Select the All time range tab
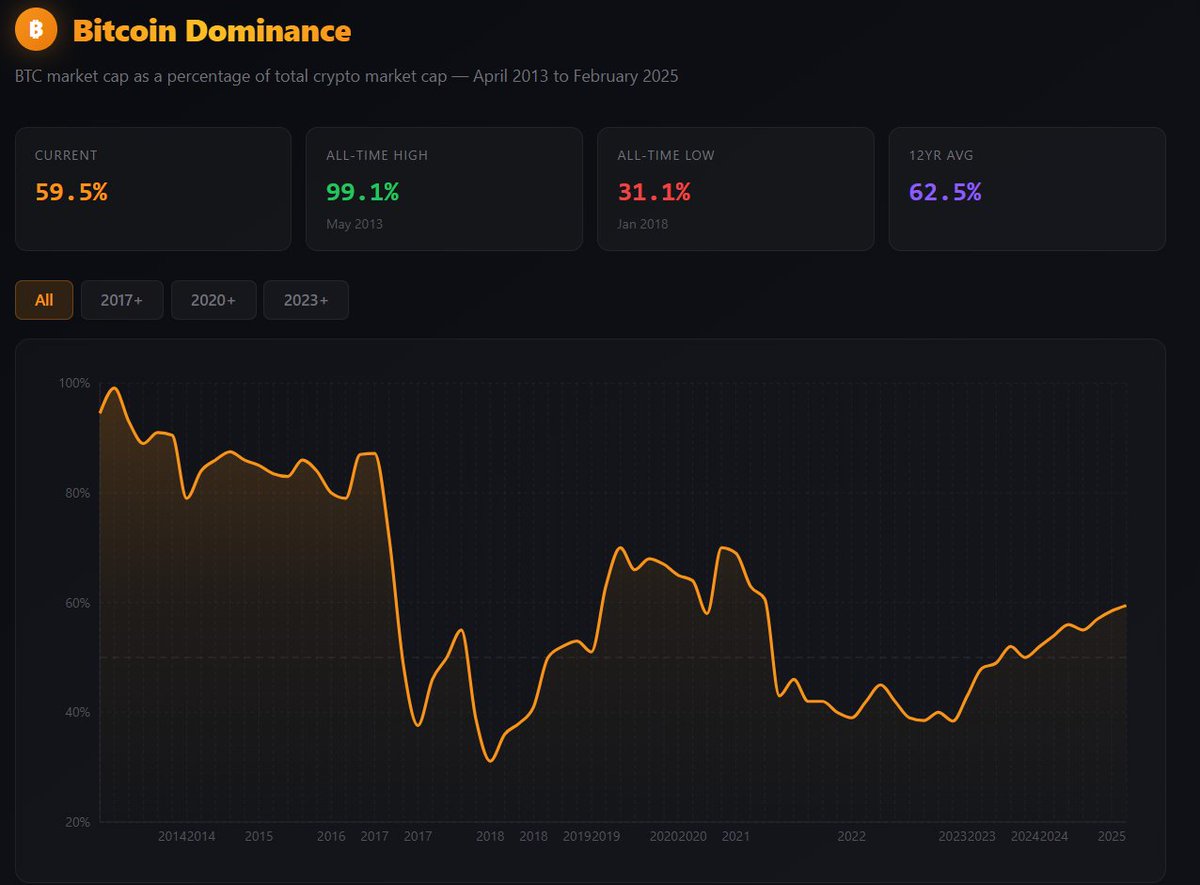The image size is (1200, 885). pyautogui.click(x=44, y=300)
